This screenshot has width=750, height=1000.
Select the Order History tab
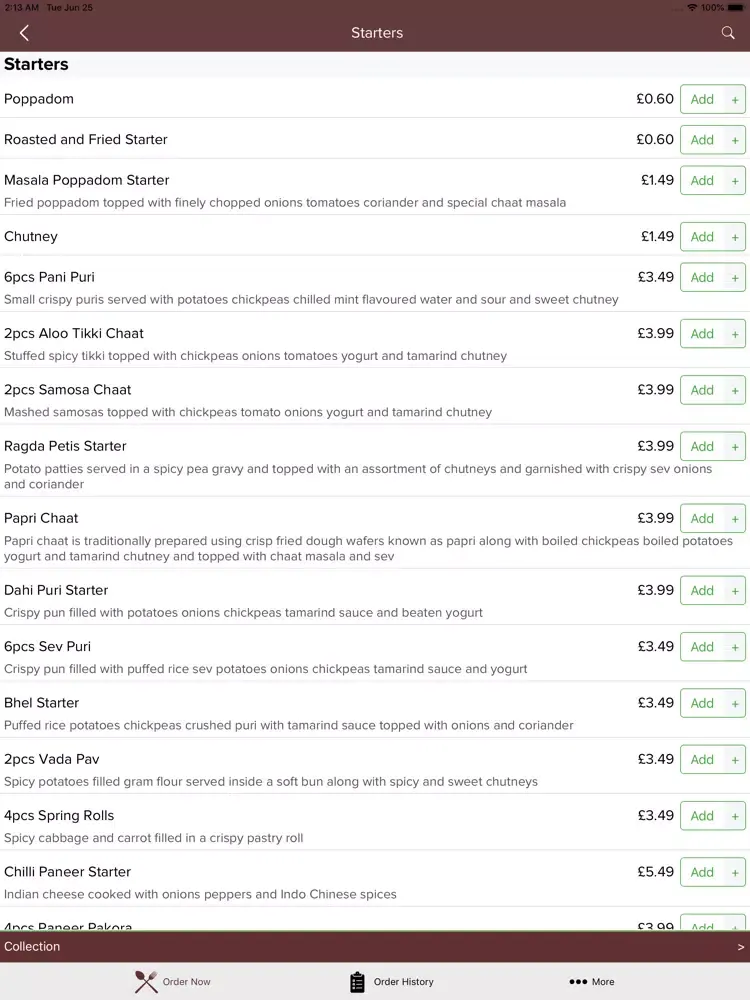(392, 982)
